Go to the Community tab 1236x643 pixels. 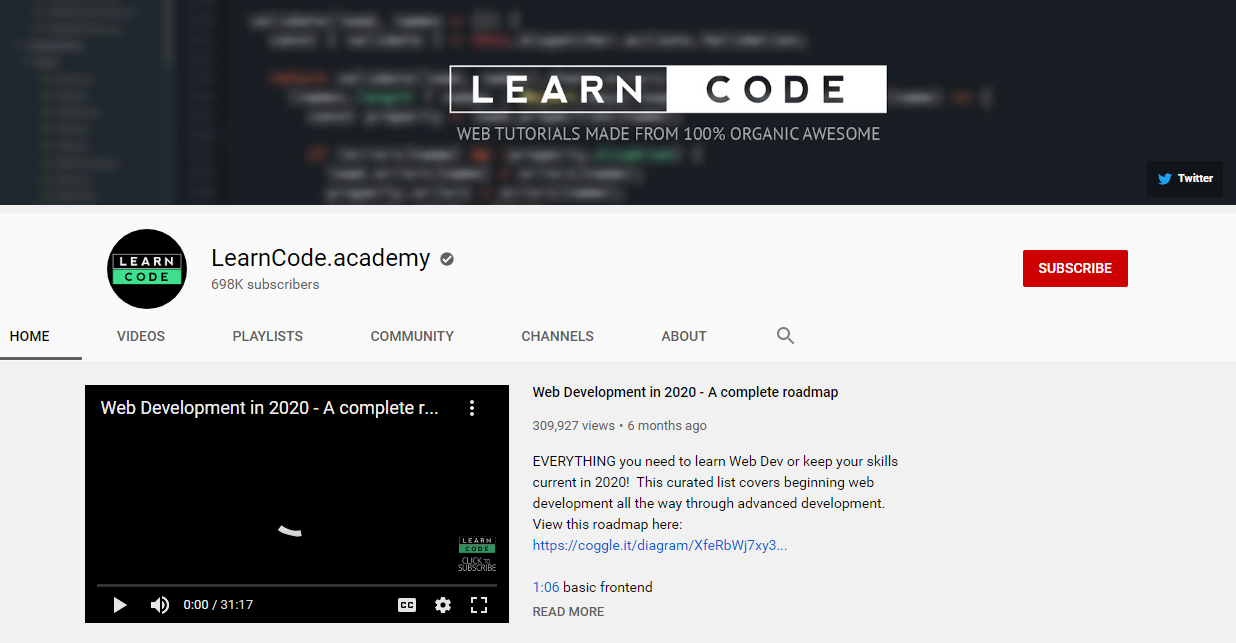412,336
